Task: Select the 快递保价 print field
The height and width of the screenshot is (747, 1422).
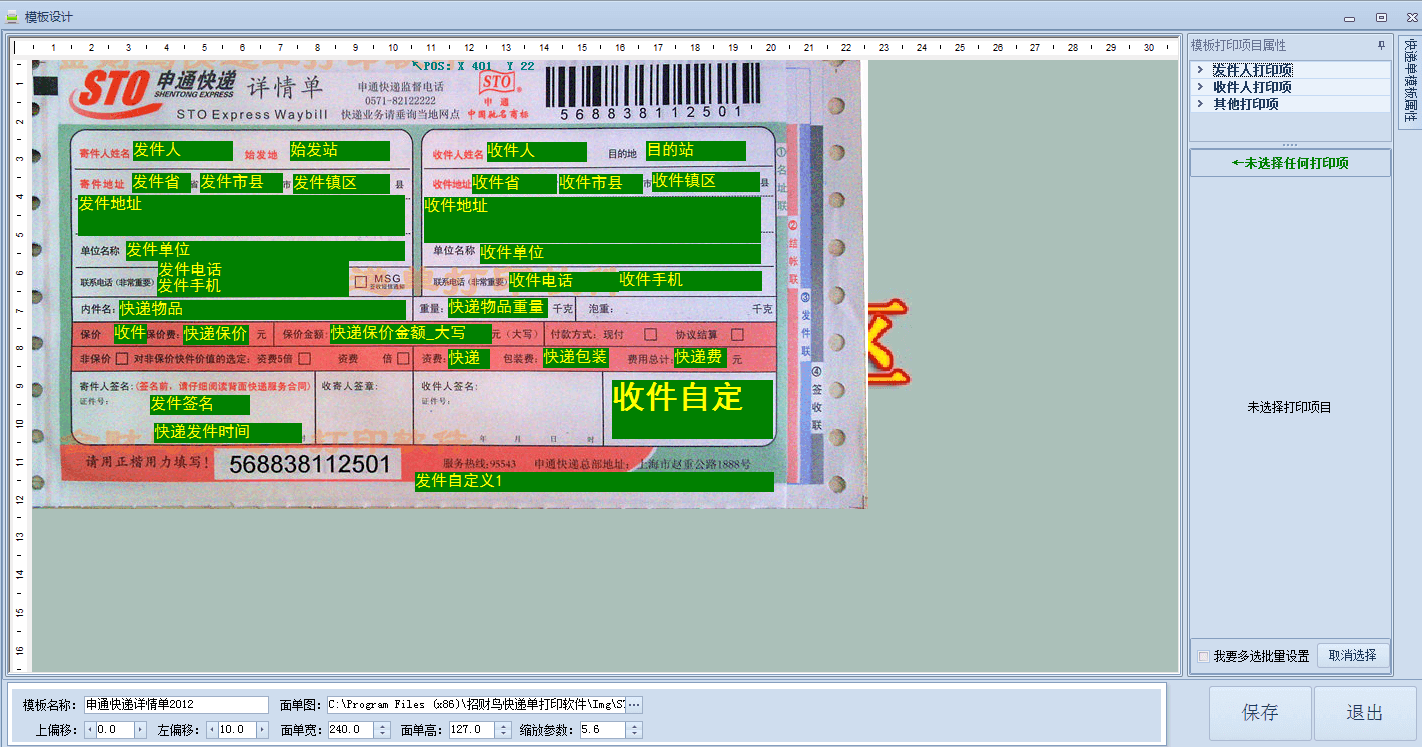Action: coord(216,334)
